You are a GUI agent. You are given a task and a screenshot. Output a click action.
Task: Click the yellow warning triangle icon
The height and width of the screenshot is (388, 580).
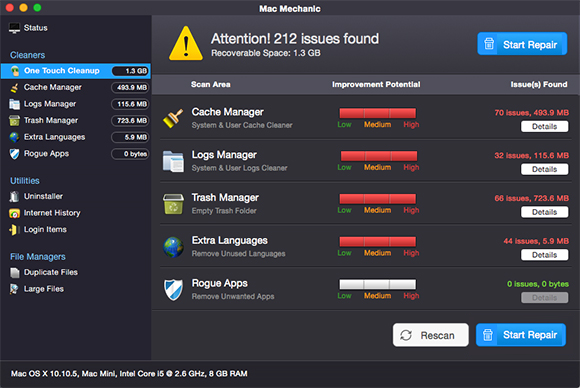click(186, 44)
